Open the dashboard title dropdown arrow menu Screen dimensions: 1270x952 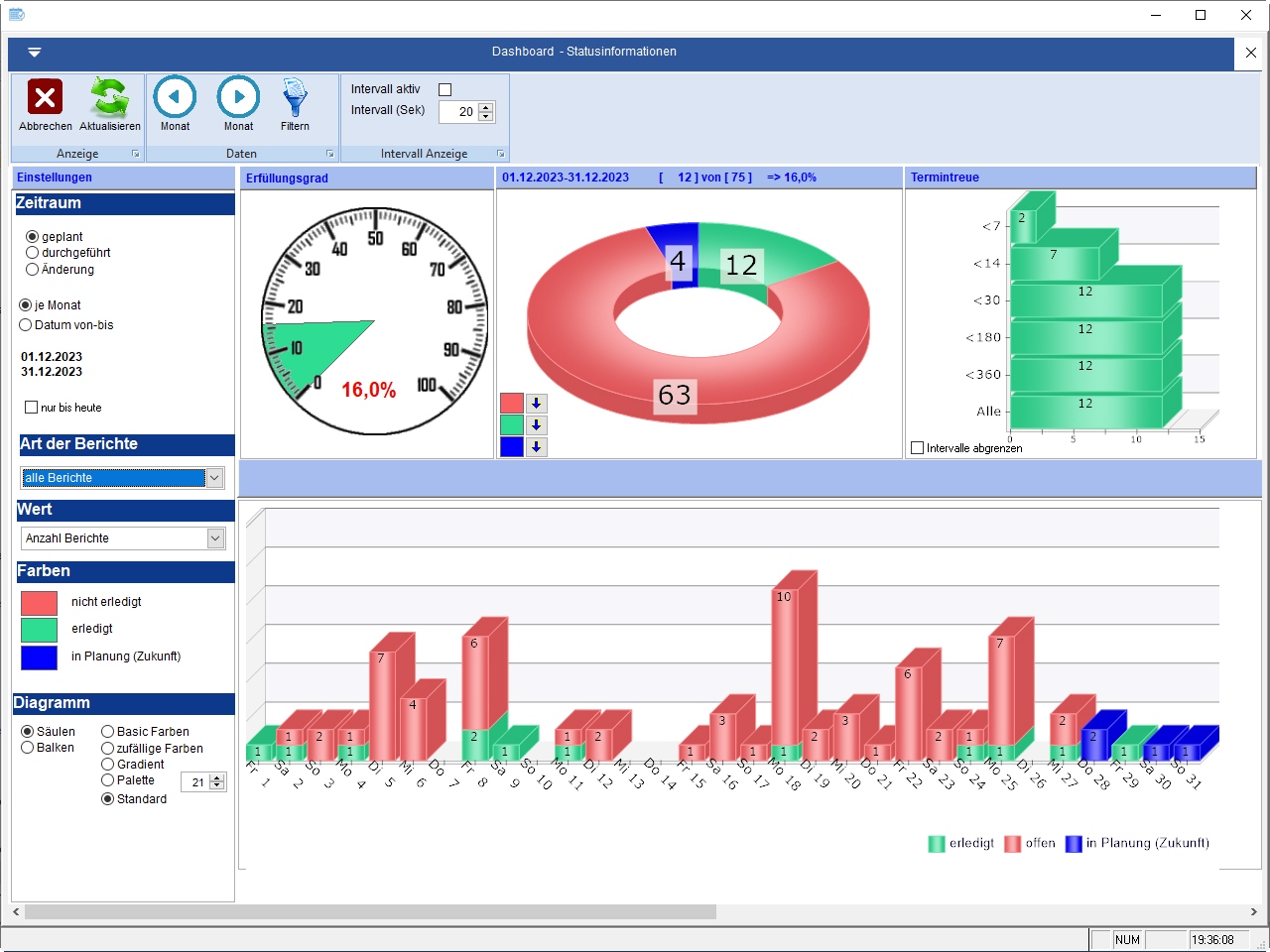(x=35, y=53)
